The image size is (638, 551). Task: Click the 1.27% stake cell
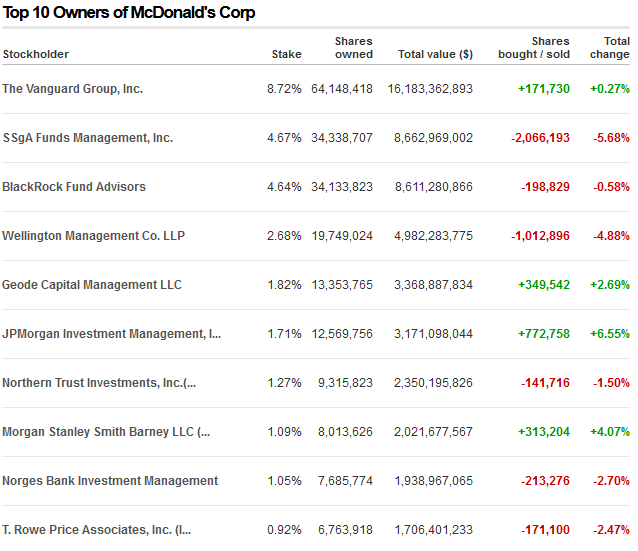[284, 383]
